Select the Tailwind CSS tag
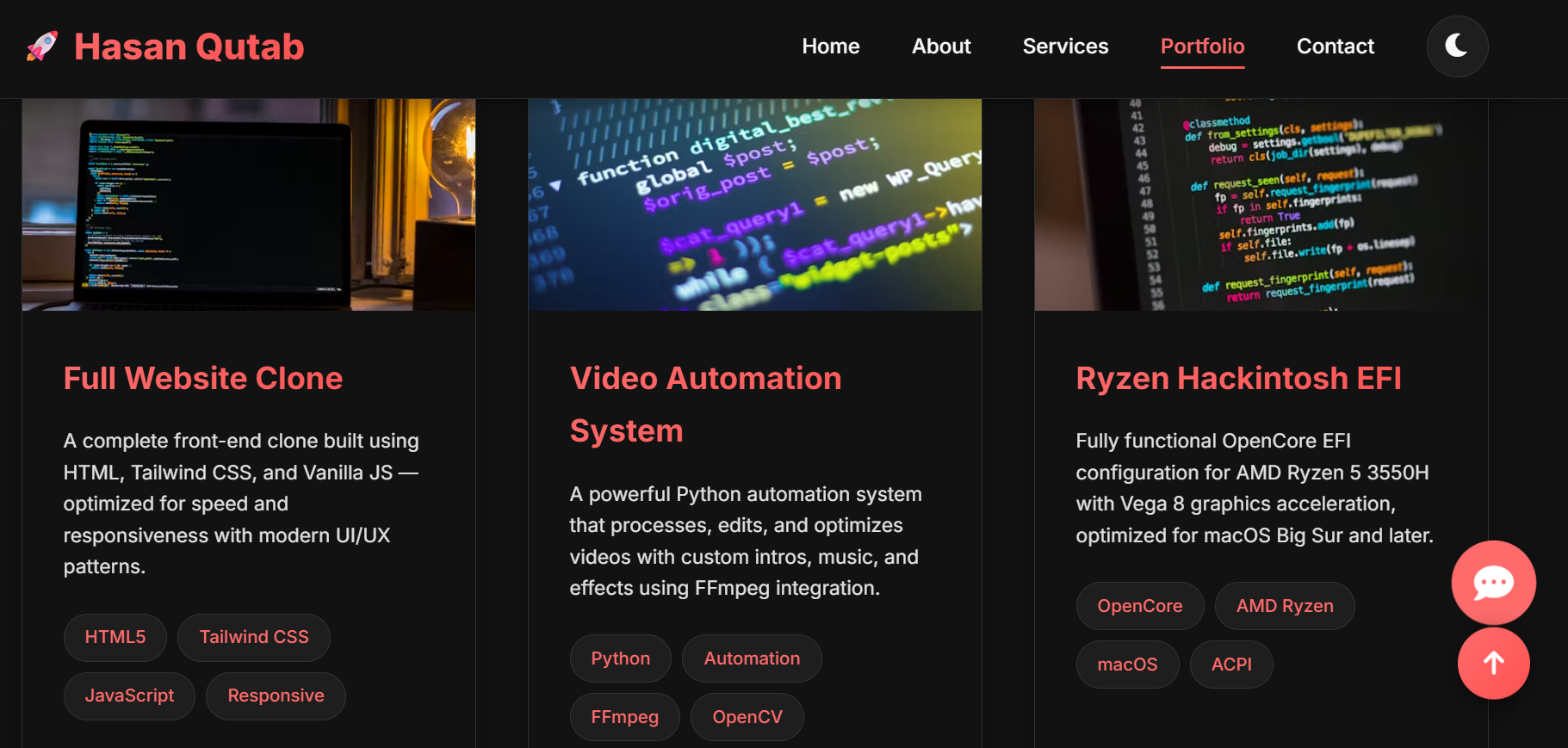This screenshot has width=1568, height=748. click(x=253, y=638)
